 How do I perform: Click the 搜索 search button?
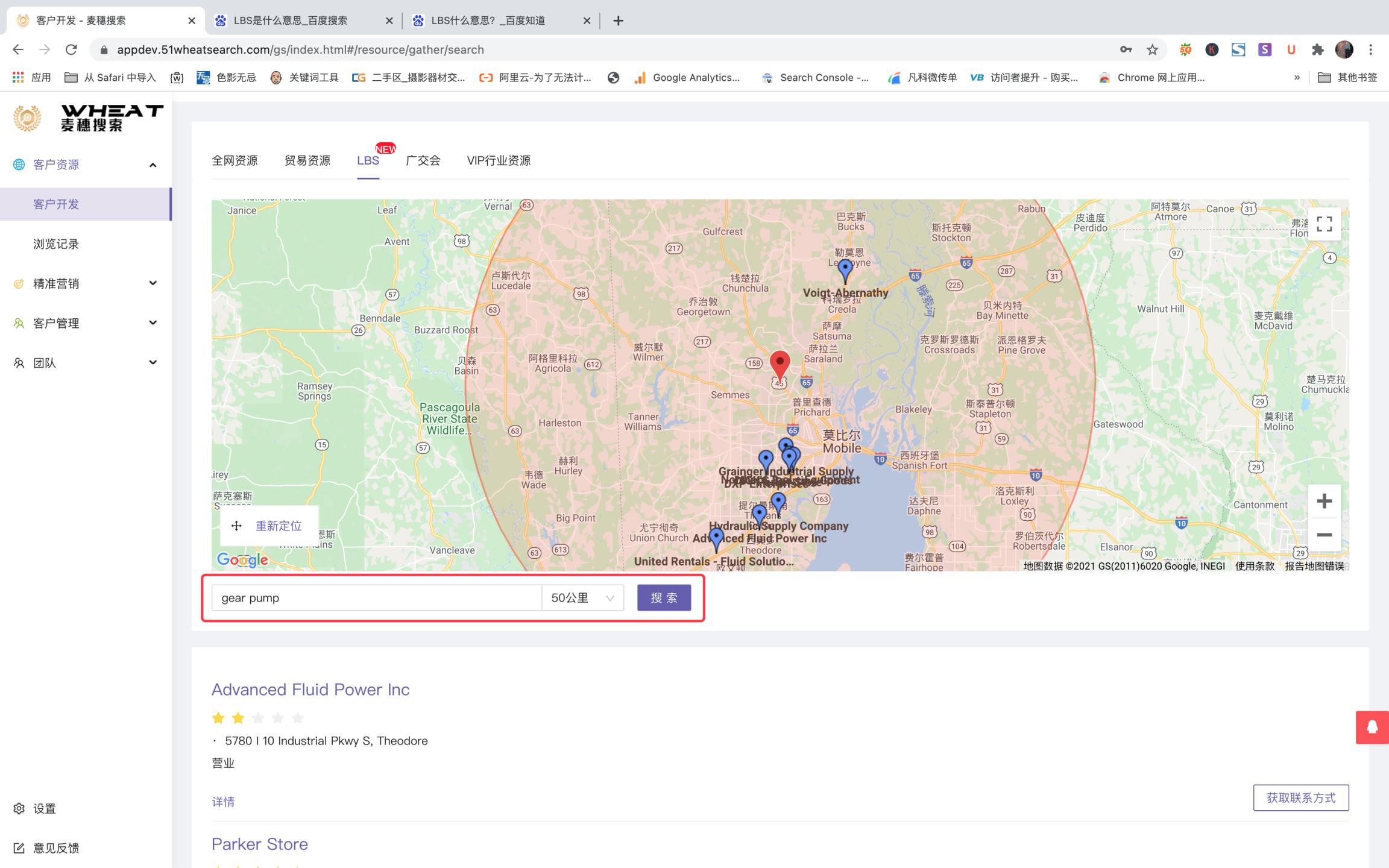(x=664, y=598)
